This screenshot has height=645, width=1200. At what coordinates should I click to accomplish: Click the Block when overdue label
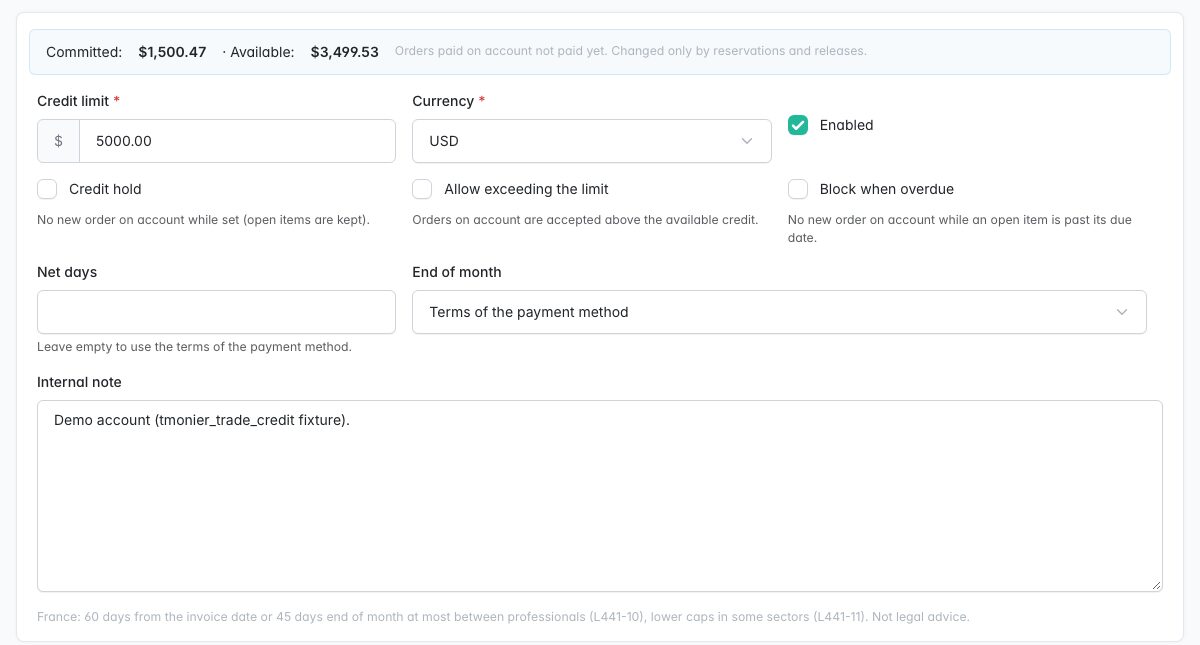(887, 189)
